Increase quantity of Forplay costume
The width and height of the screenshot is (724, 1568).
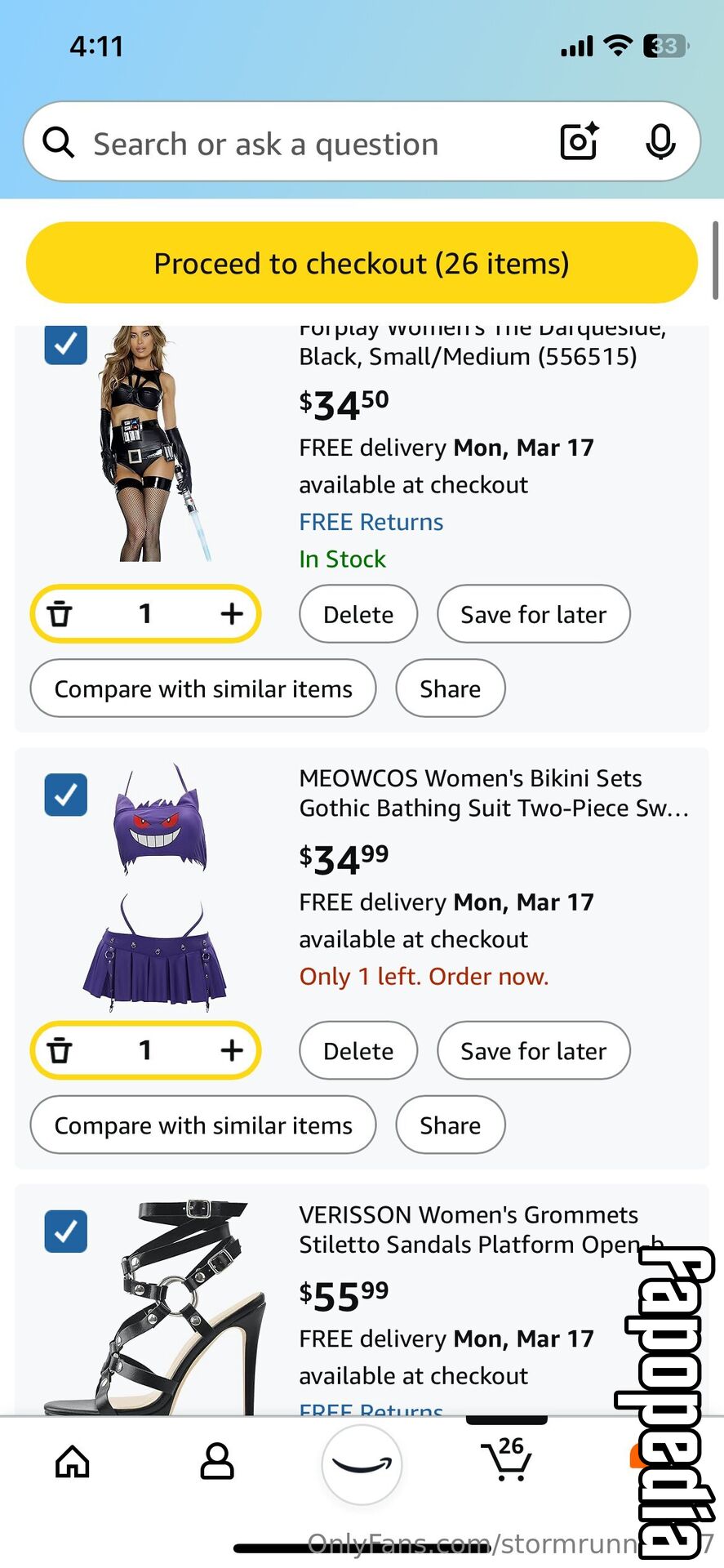pos(232,613)
